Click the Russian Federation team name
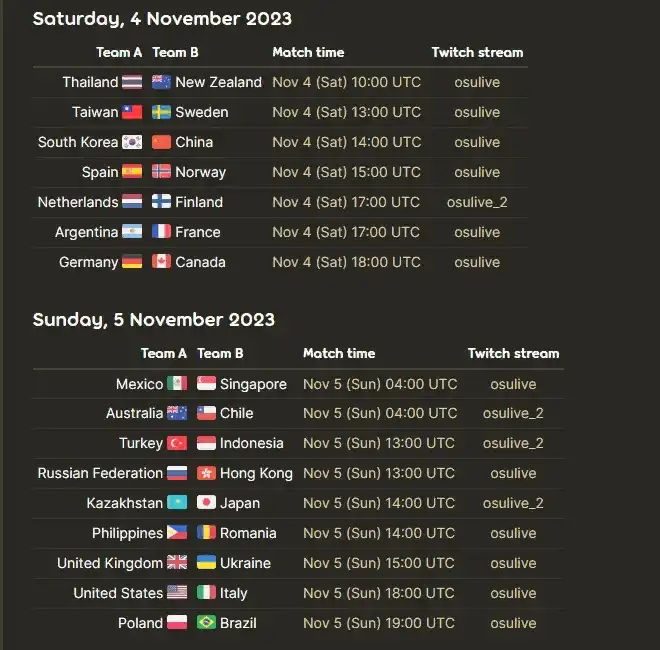The height and width of the screenshot is (650, 660). 100,473
